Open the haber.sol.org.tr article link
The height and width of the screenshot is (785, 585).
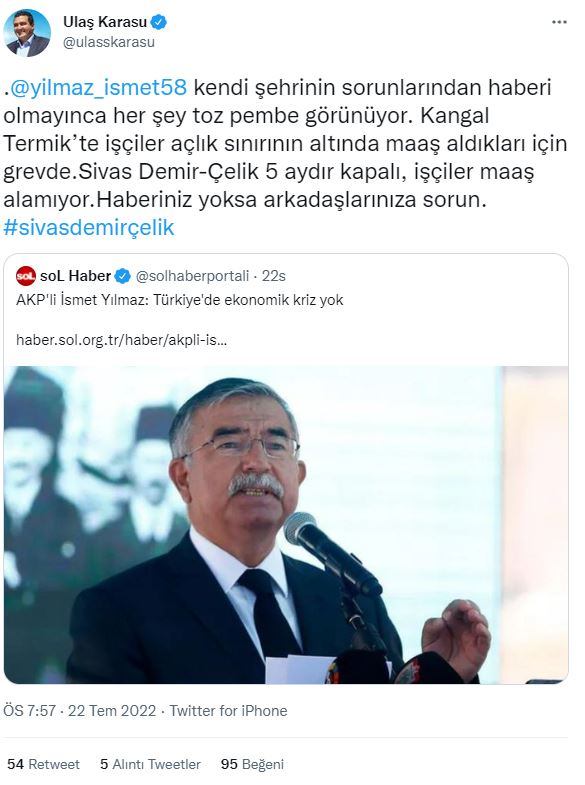coord(122,340)
